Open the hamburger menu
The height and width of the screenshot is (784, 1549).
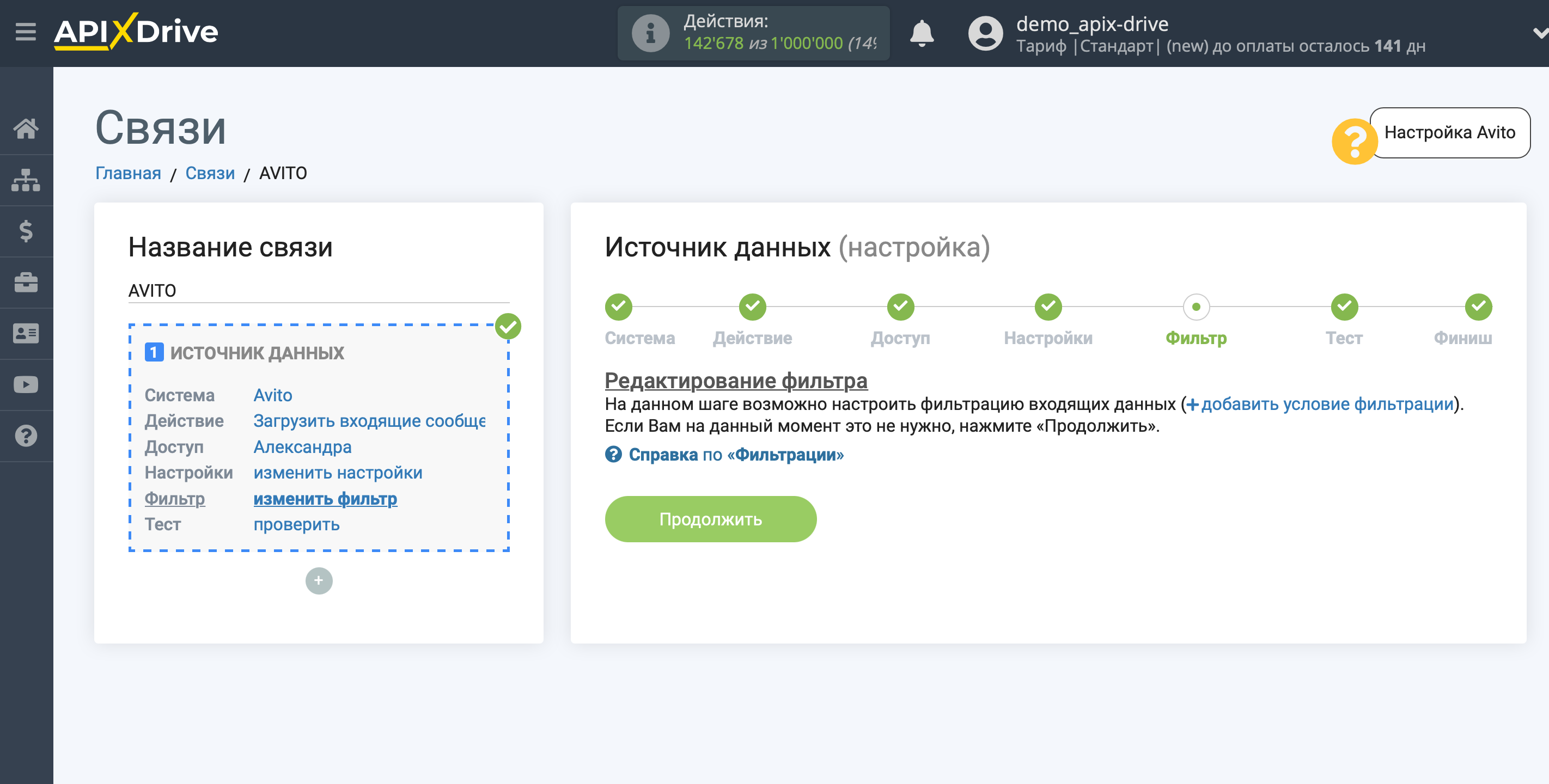point(25,31)
